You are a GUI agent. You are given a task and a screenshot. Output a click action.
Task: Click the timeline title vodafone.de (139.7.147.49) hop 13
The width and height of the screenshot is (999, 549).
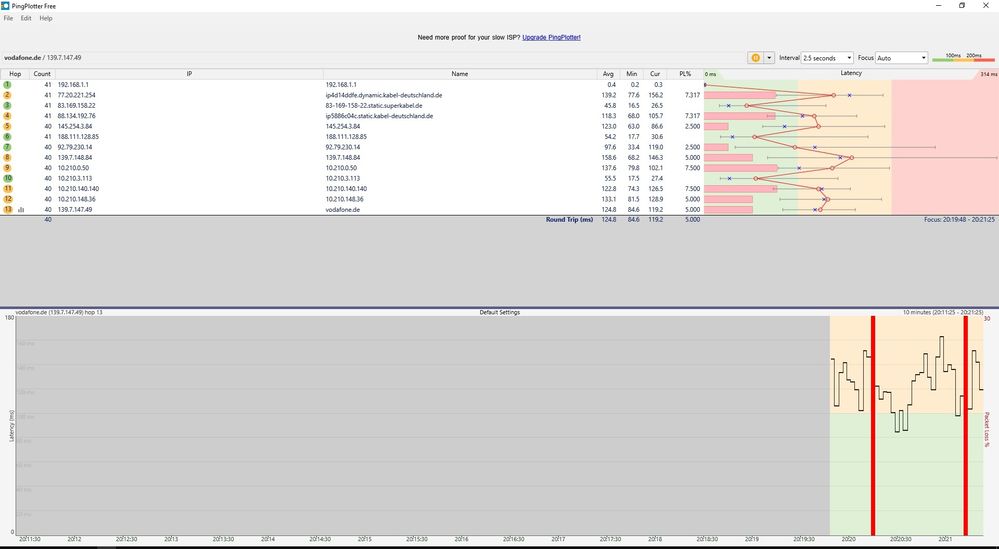point(59,313)
